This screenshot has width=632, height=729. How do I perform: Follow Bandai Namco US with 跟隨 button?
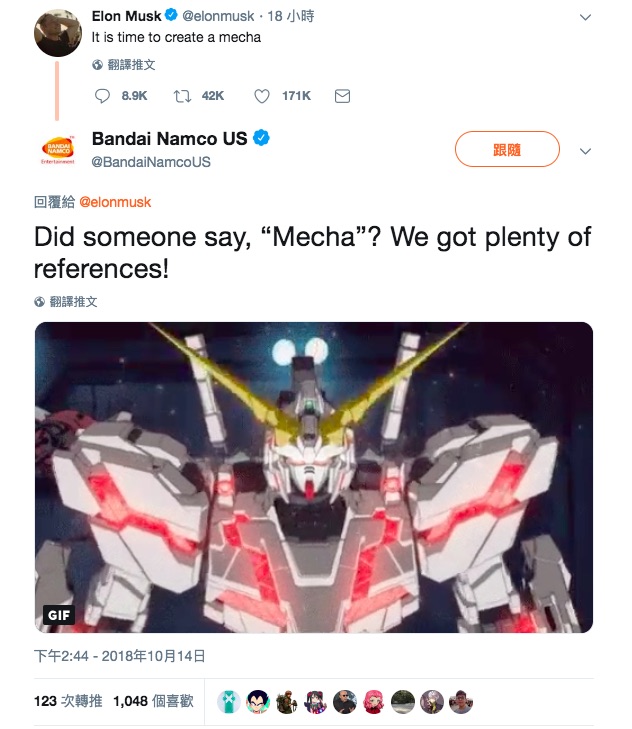[x=507, y=149]
